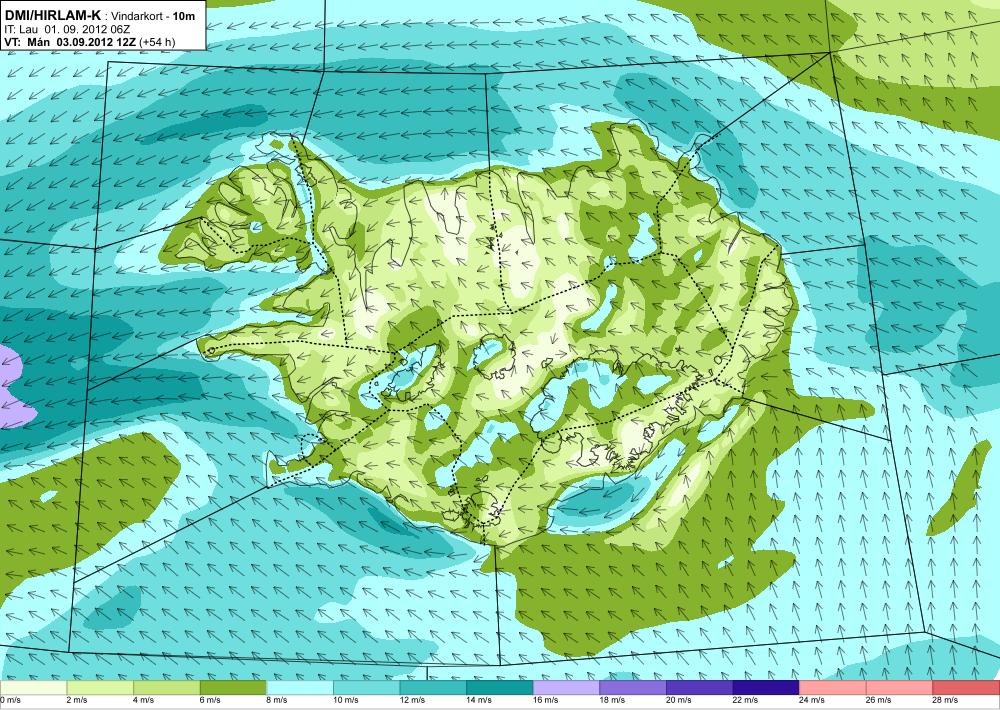Image resolution: width=1000 pixels, height=710 pixels.
Task: Click the '20 m/s' legend label
Action: pyautogui.click(x=679, y=700)
